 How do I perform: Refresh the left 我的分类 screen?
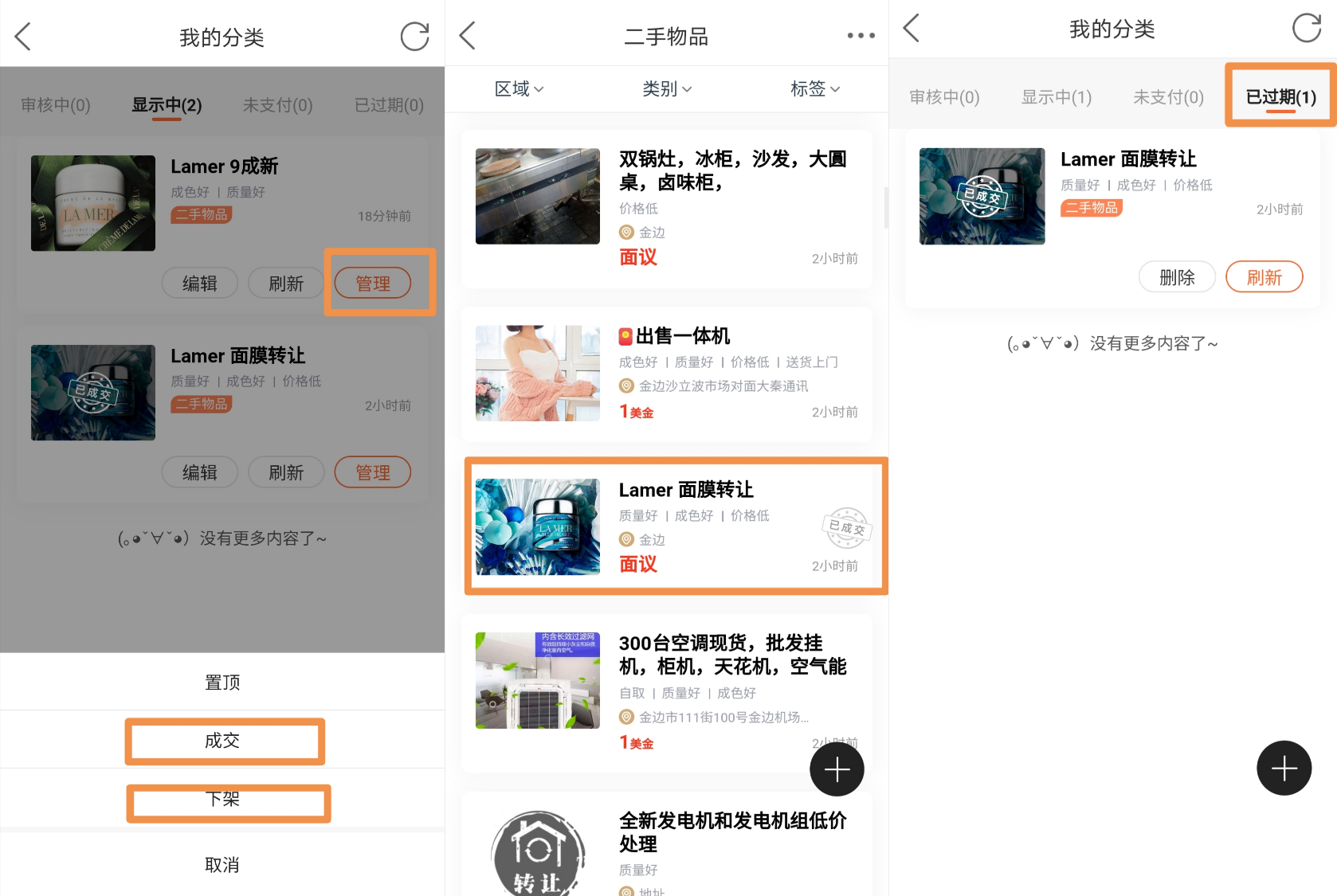(414, 37)
